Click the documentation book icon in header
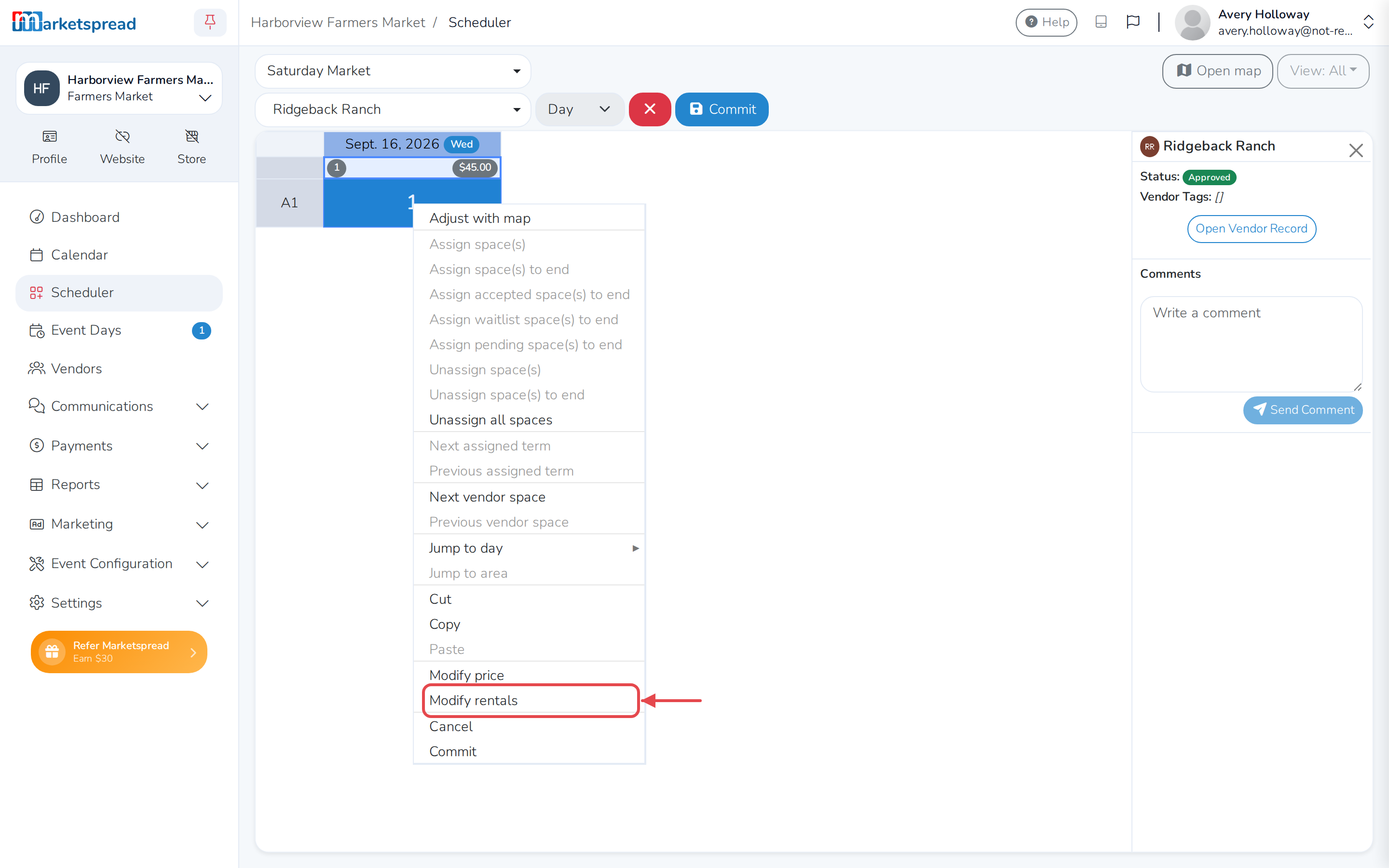Image resolution: width=1389 pixels, height=868 pixels. 1101,22
